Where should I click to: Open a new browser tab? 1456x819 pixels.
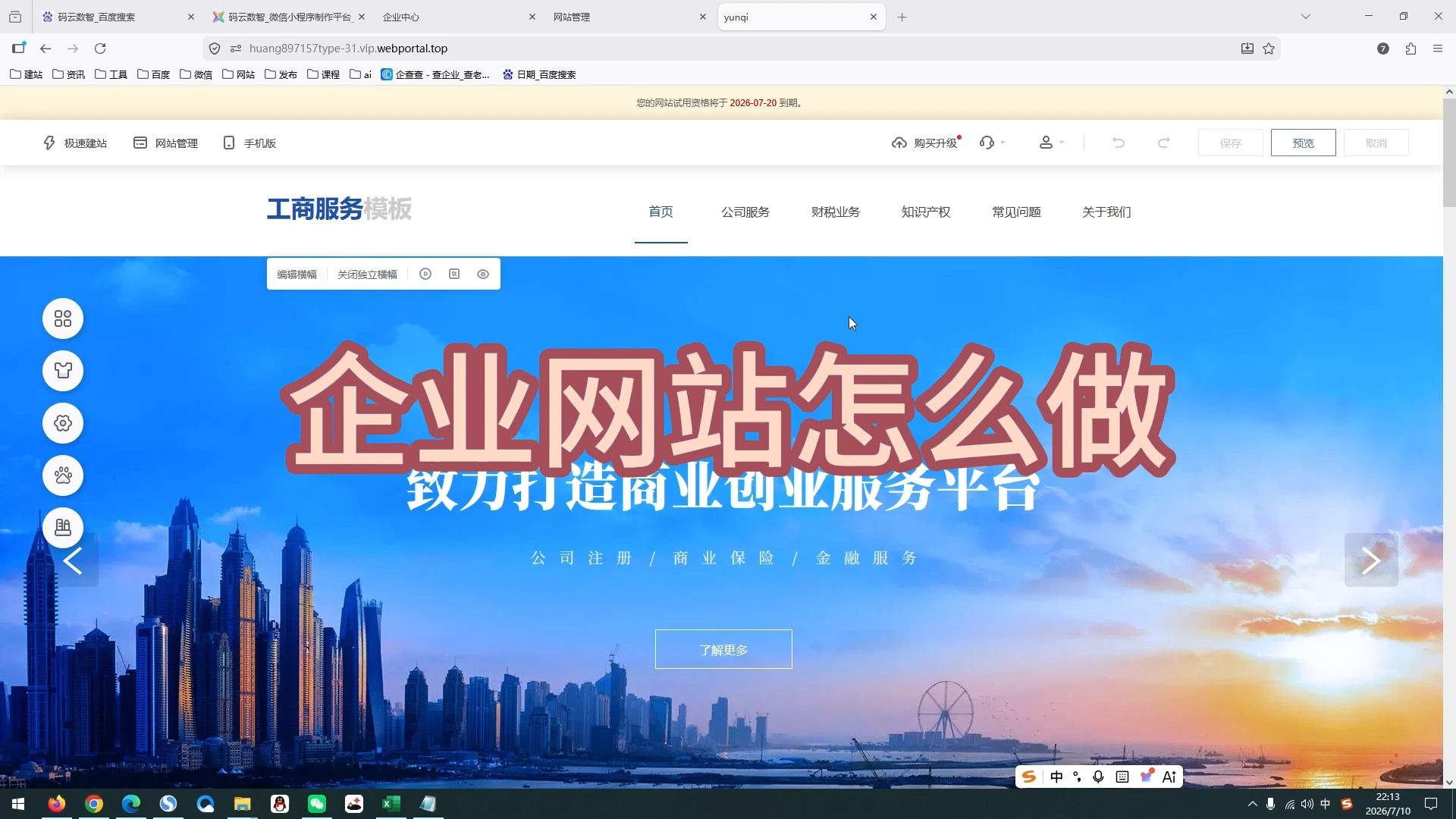902,17
